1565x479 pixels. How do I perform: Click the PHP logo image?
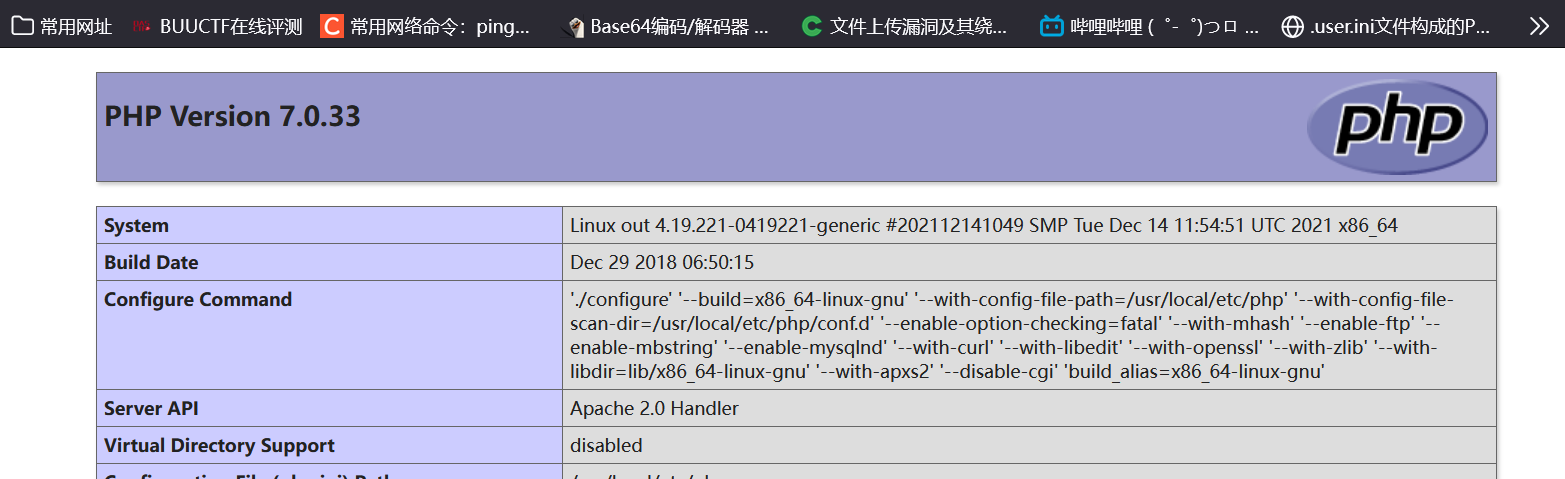1397,127
